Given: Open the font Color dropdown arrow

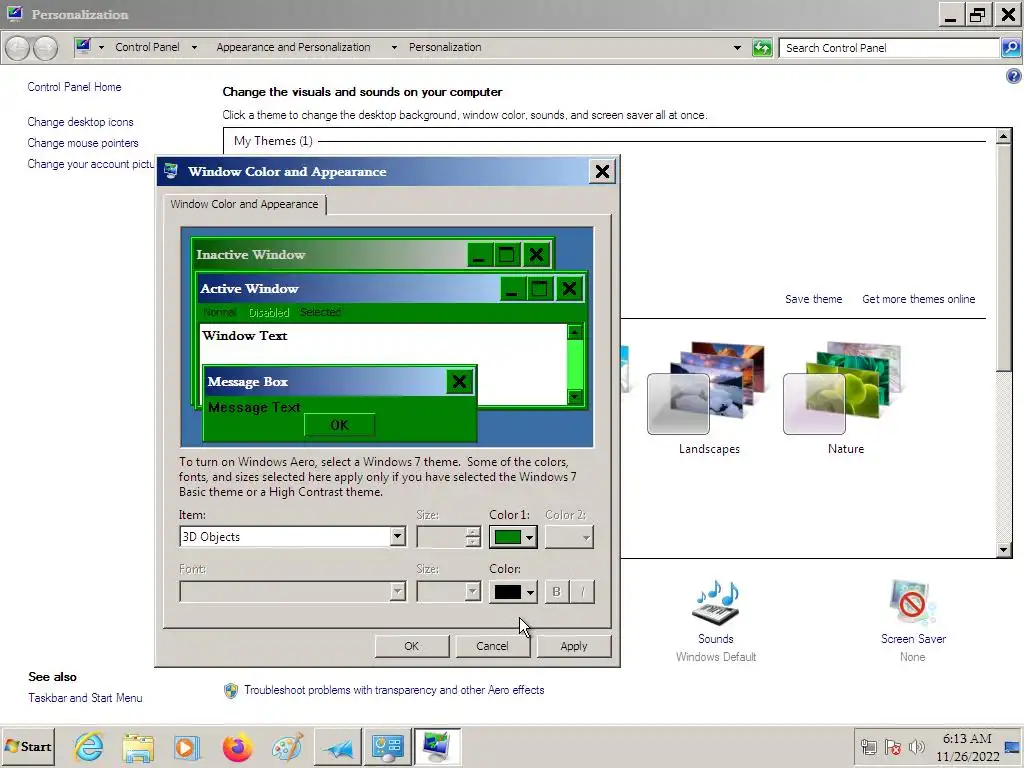Looking at the screenshot, I should coord(530,592).
